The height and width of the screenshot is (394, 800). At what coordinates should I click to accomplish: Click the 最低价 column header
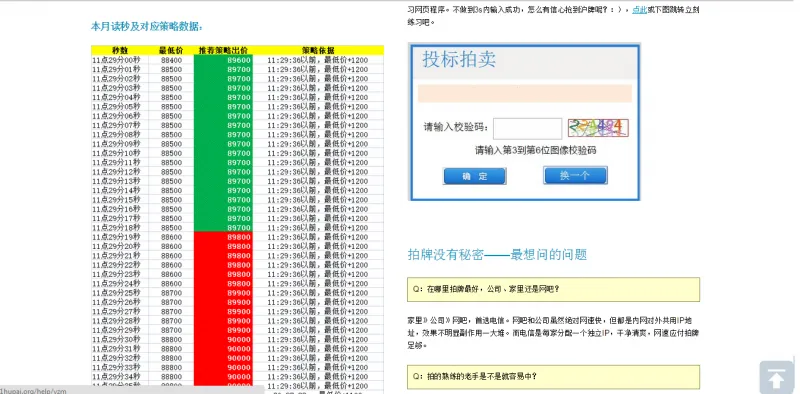point(171,50)
